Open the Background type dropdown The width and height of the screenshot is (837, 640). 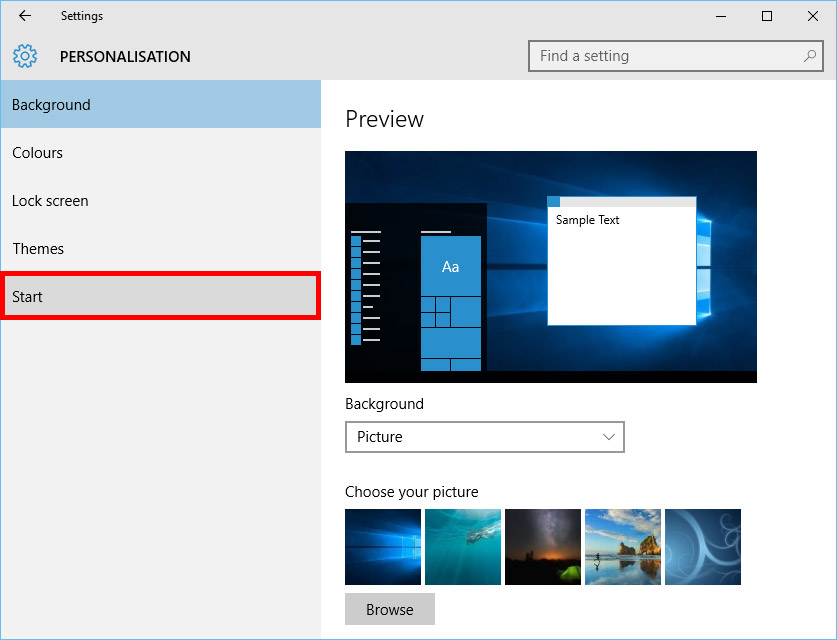(484, 437)
